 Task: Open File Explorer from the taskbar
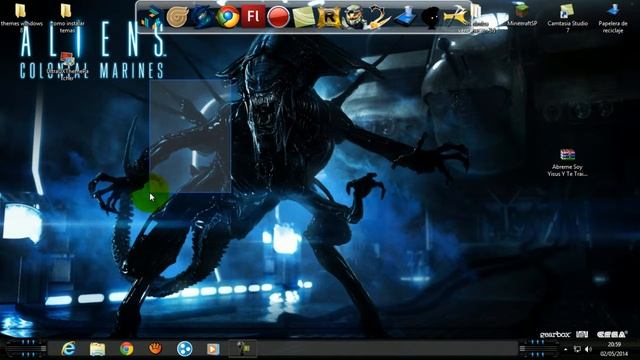[97, 349]
